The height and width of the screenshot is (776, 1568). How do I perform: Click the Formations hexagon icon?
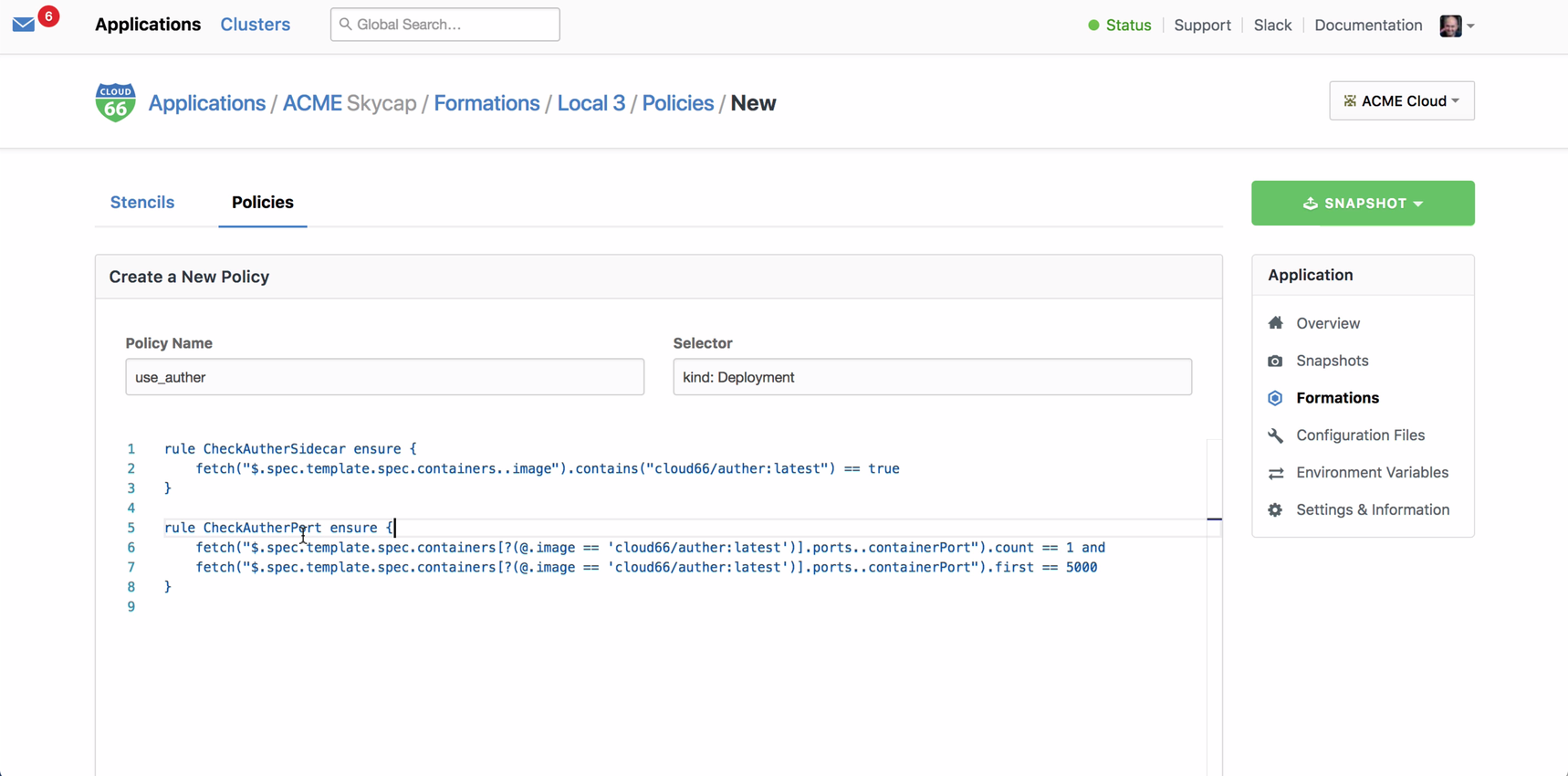(x=1275, y=398)
